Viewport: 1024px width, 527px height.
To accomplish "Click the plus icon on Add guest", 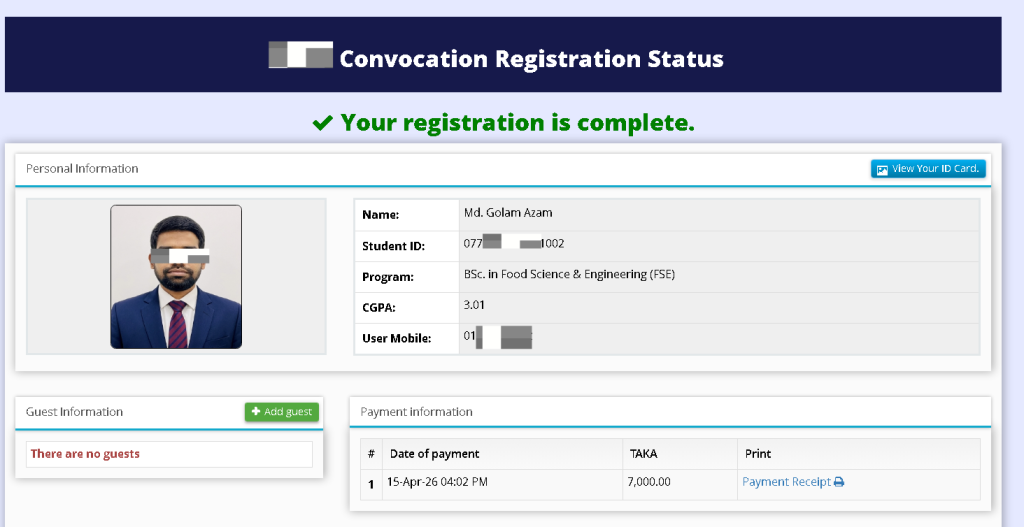I will coord(256,412).
